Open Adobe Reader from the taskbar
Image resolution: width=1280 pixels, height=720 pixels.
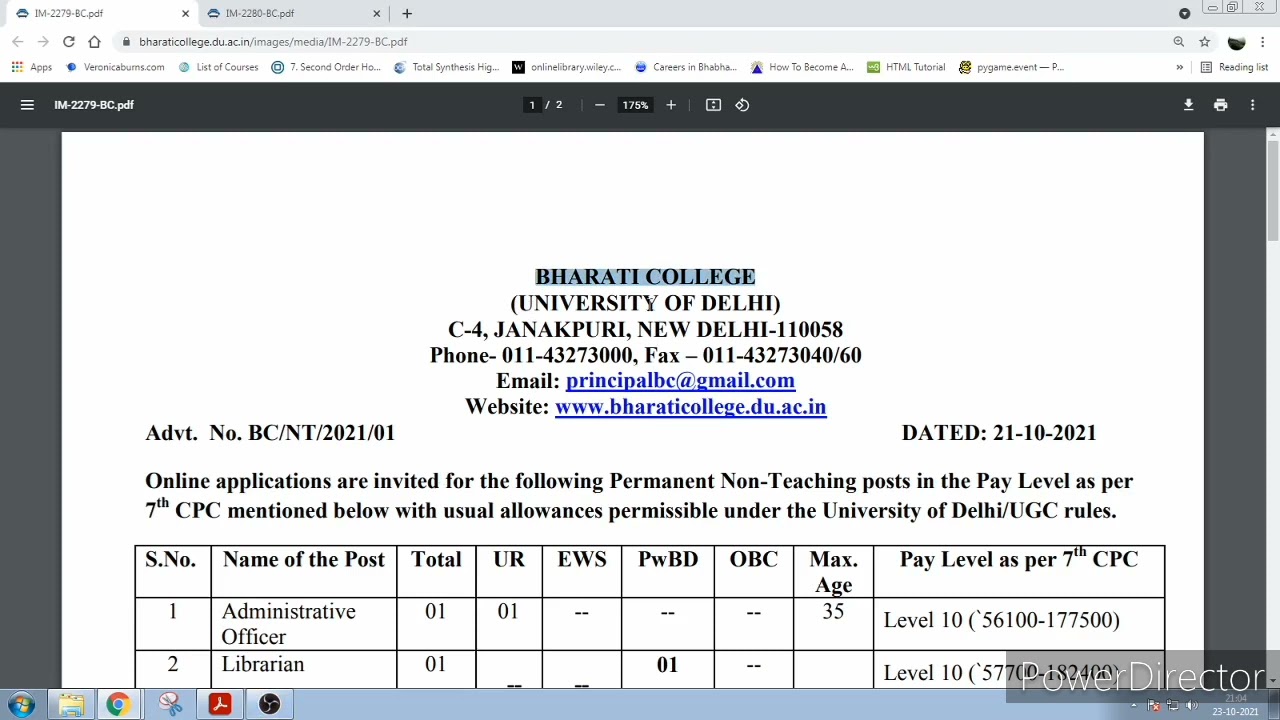tap(220, 704)
